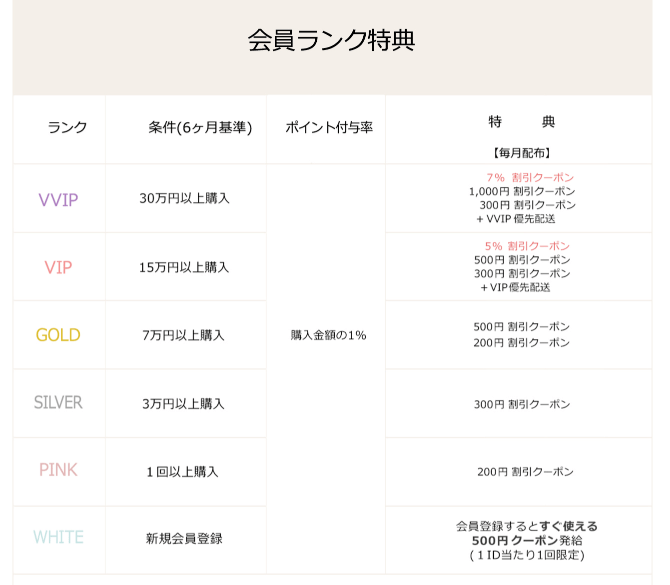
Task: Click the ランク column header
Action: tap(67, 127)
